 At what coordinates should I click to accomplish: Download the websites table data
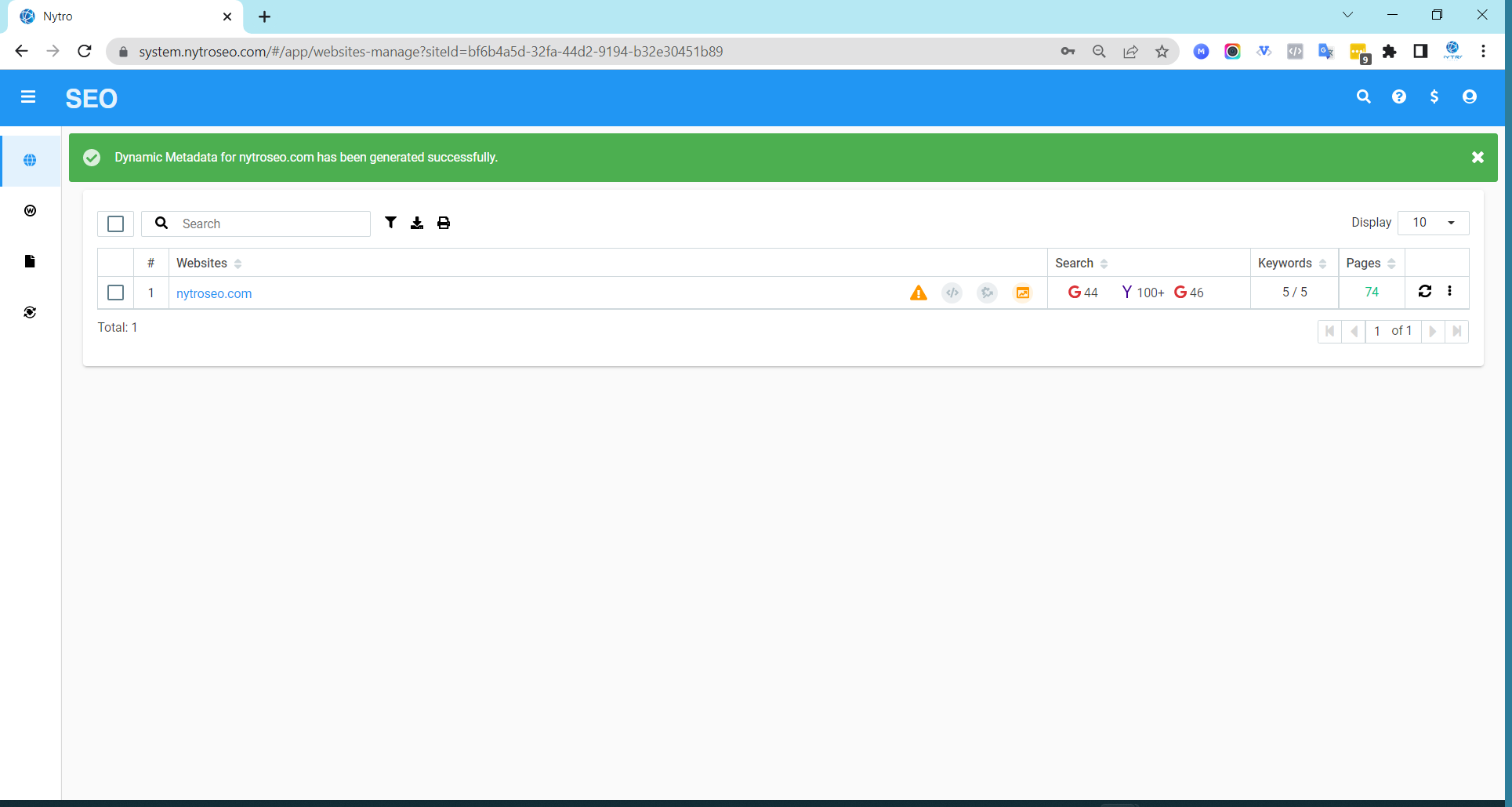(417, 223)
